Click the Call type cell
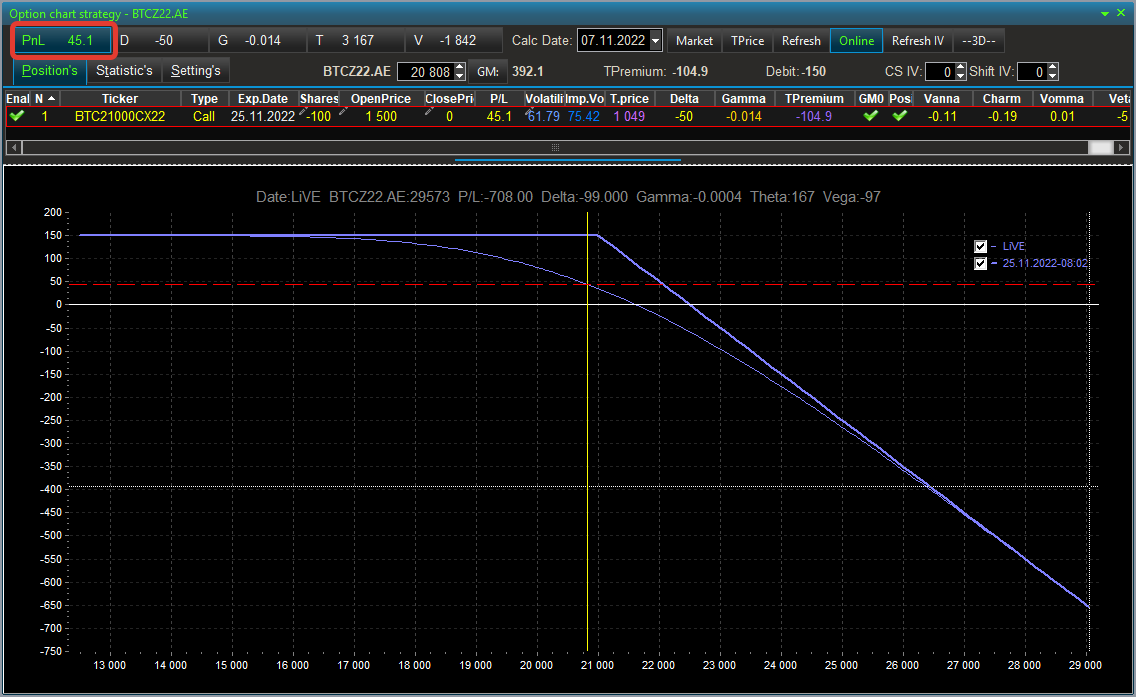1136x697 pixels. pyautogui.click(x=204, y=116)
